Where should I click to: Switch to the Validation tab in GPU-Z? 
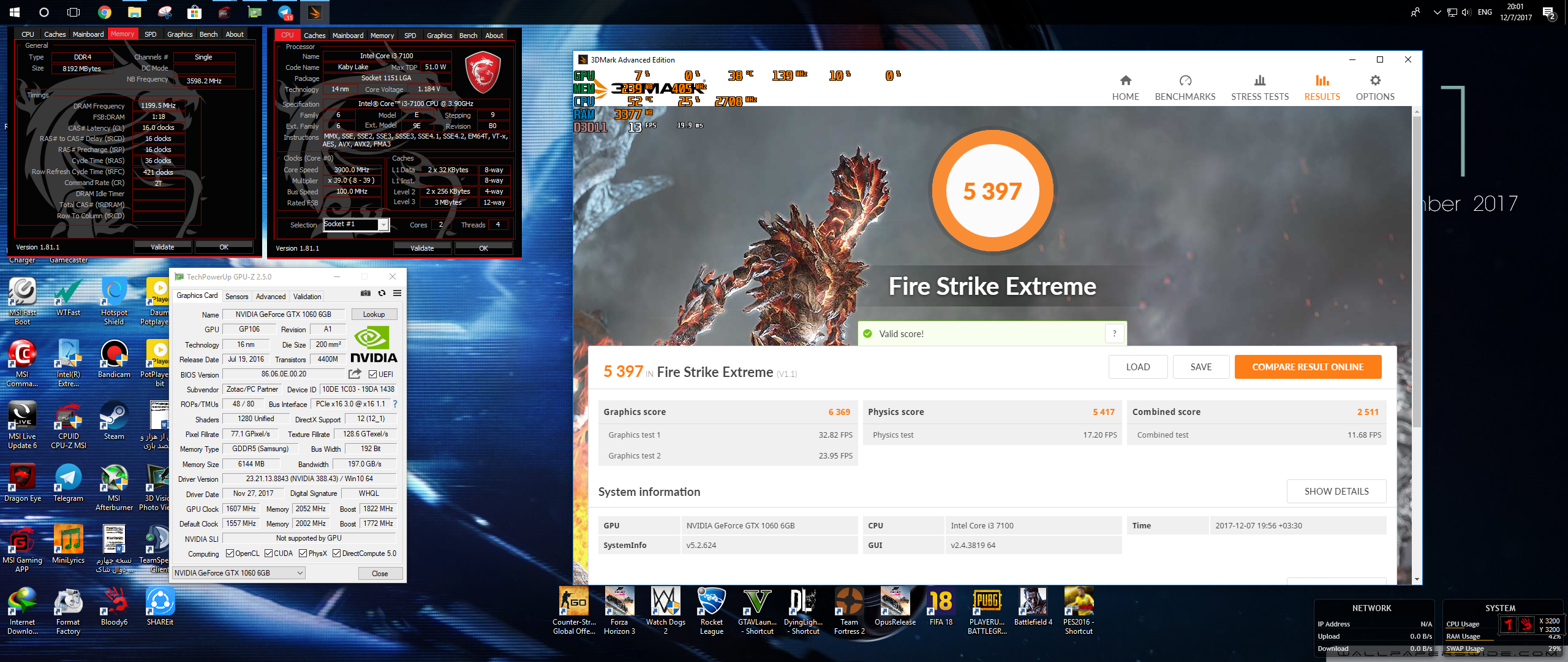[307, 297]
